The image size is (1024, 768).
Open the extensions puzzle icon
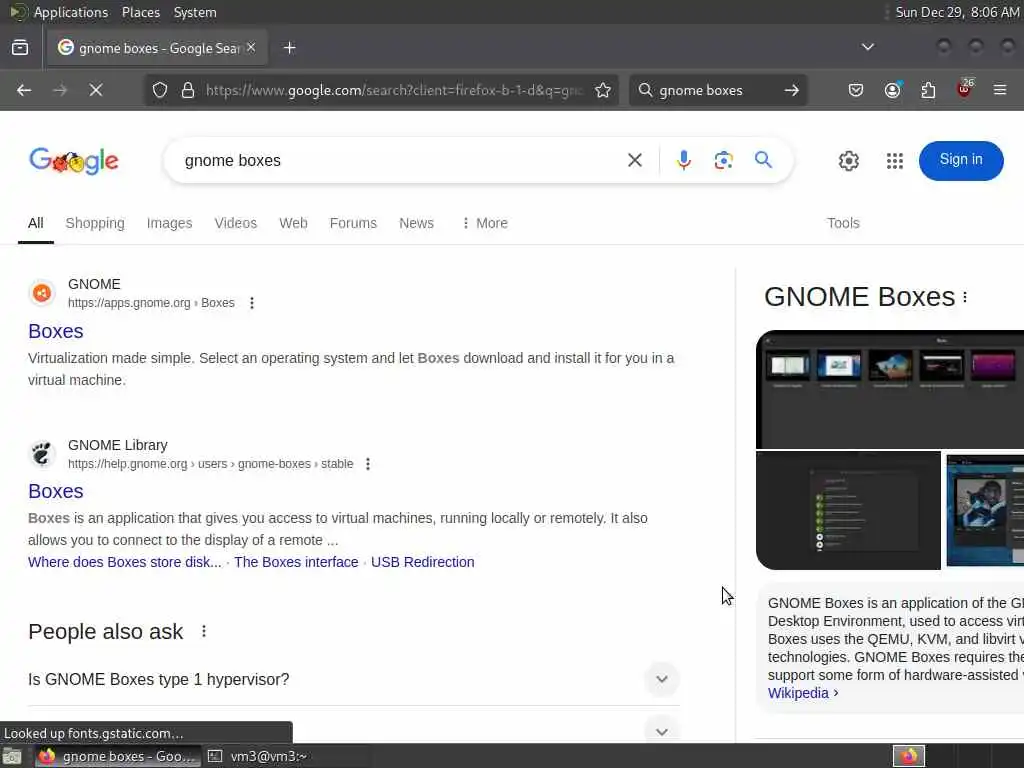(x=928, y=90)
